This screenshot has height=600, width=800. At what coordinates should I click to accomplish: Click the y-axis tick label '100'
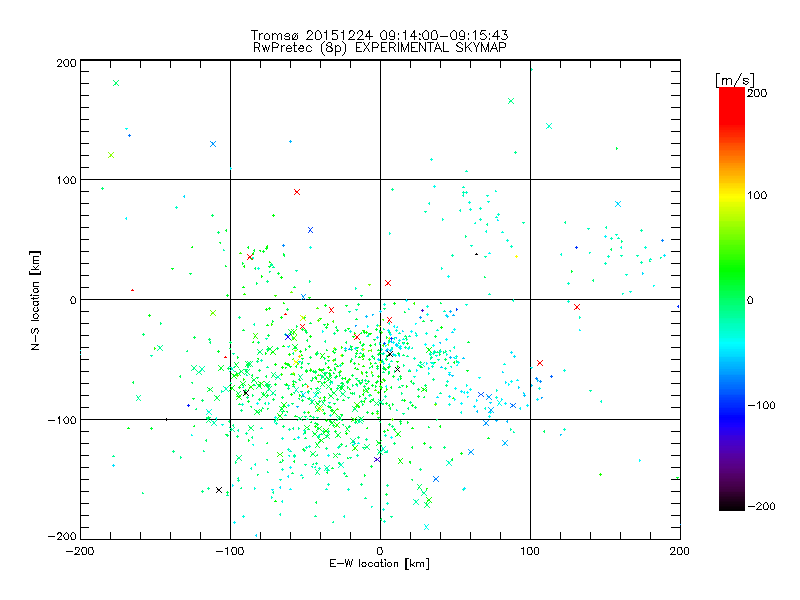(66, 180)
